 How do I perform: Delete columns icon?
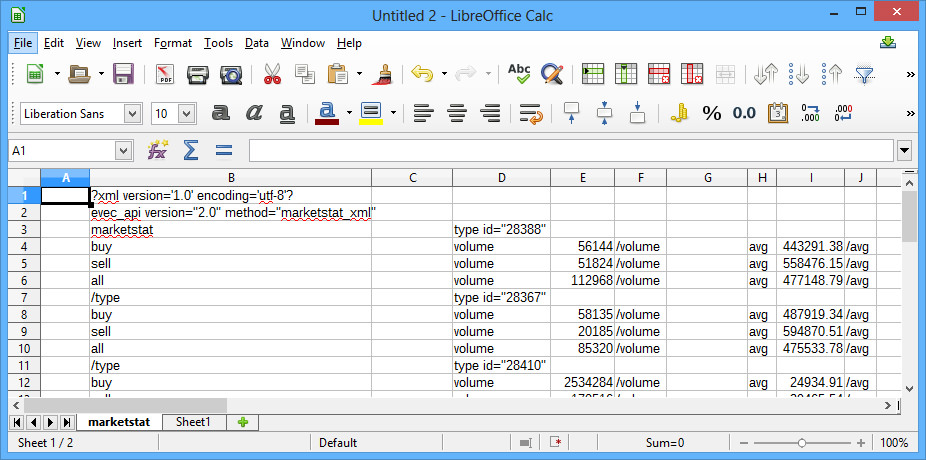point(692,74)
